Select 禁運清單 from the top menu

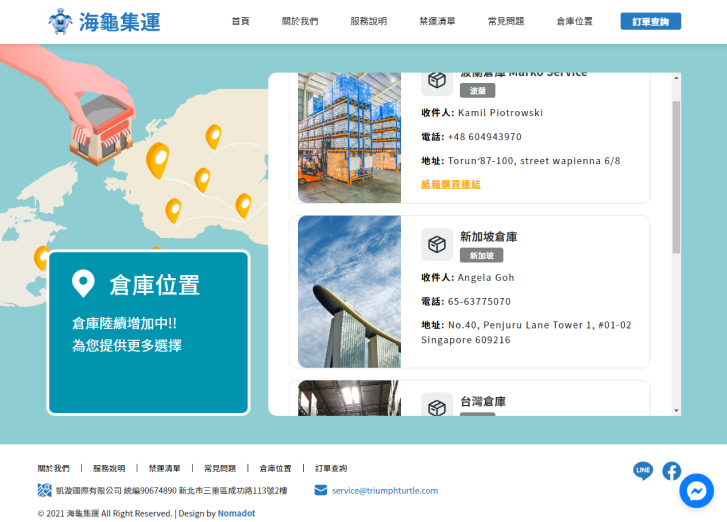(437, 21)
